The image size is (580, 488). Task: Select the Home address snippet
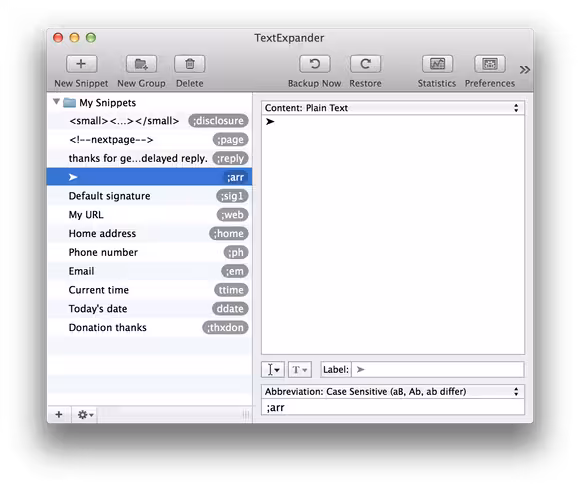tap(149, 233)
